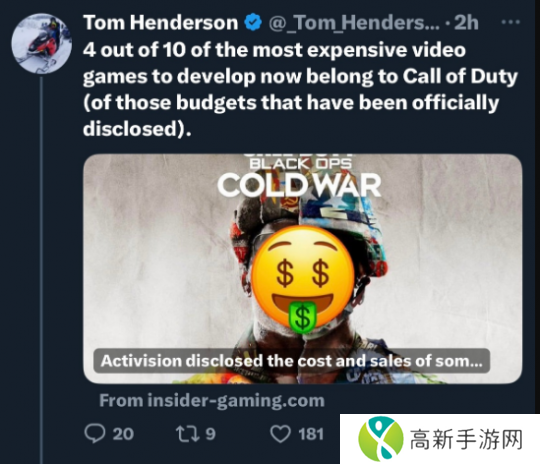Click the Activision disclosed caption overlay

click(292, 361)
